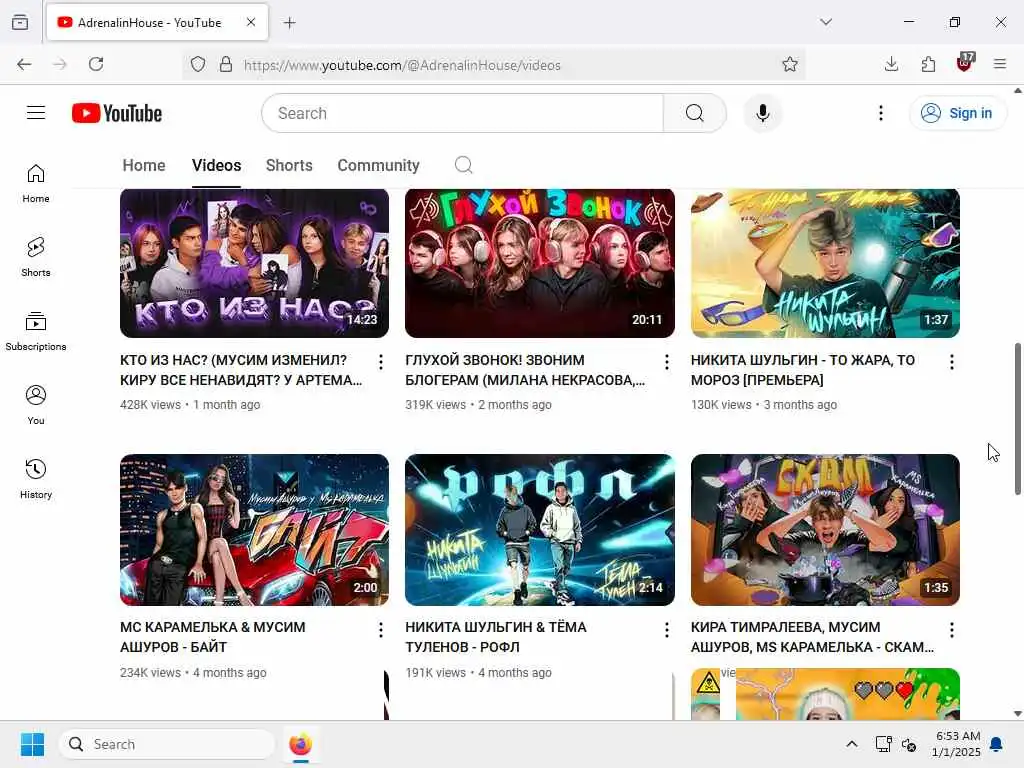Click the browser forward arrow
1024x768 pixels.
click(60, 64)
